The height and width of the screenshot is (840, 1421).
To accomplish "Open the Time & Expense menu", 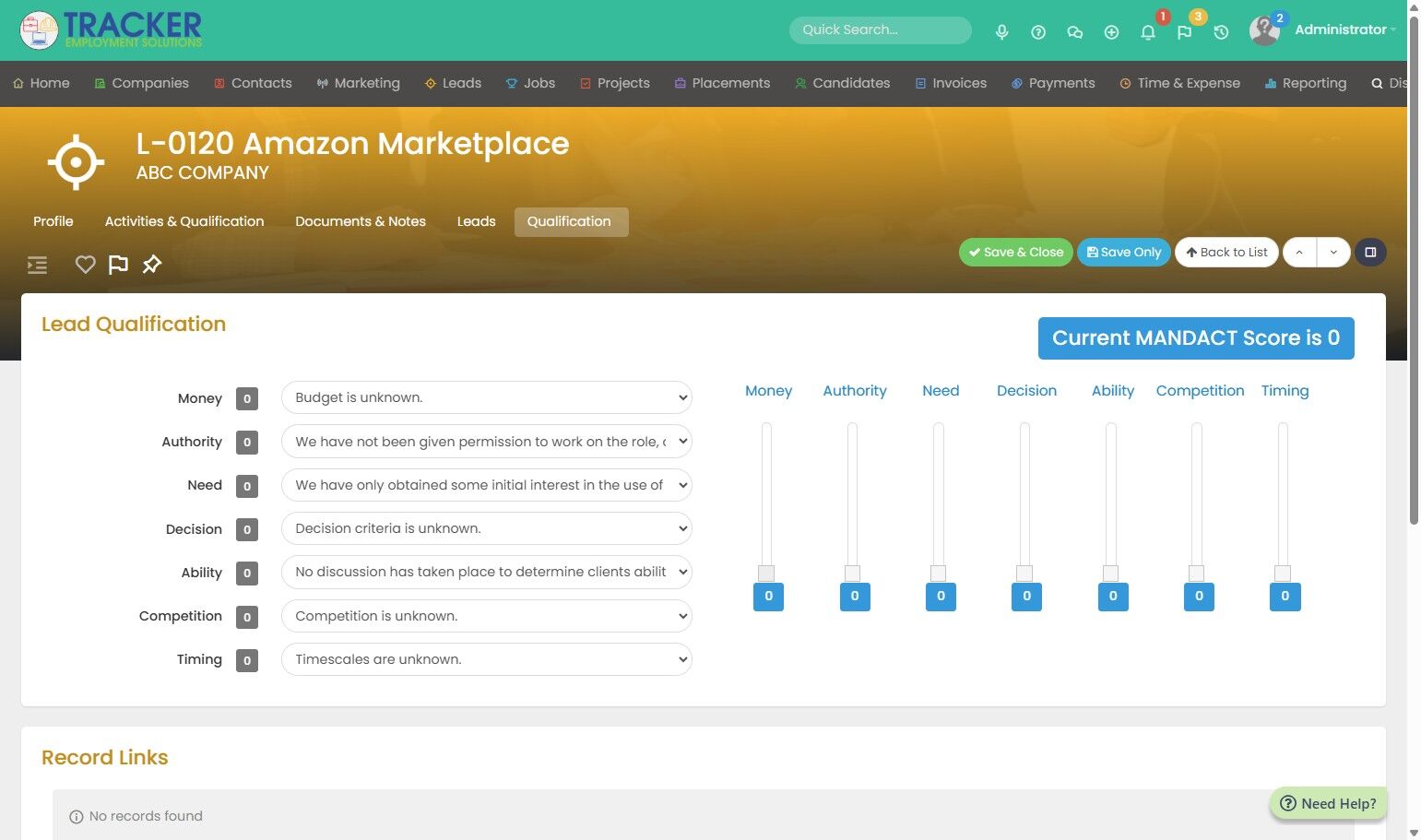I will point(1179,83).
